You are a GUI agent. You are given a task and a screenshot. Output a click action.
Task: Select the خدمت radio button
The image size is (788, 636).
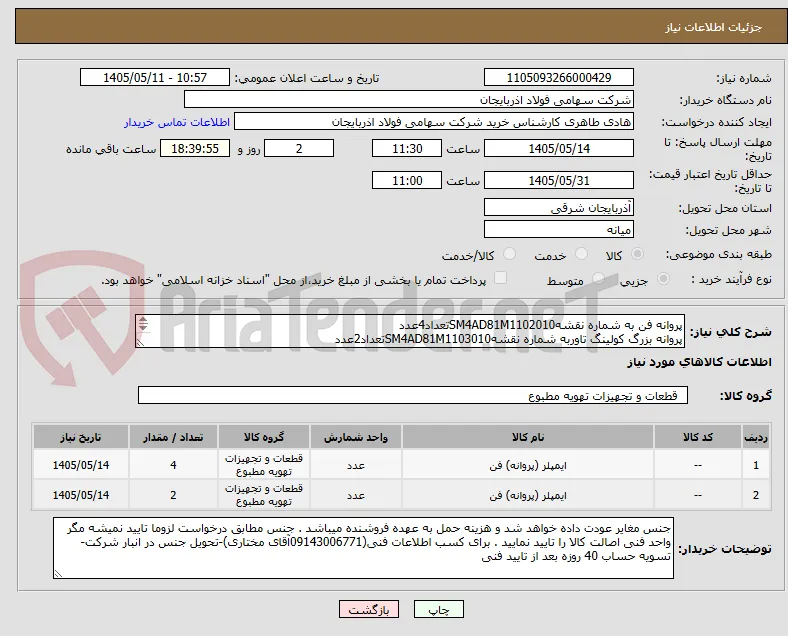(581, 254)
